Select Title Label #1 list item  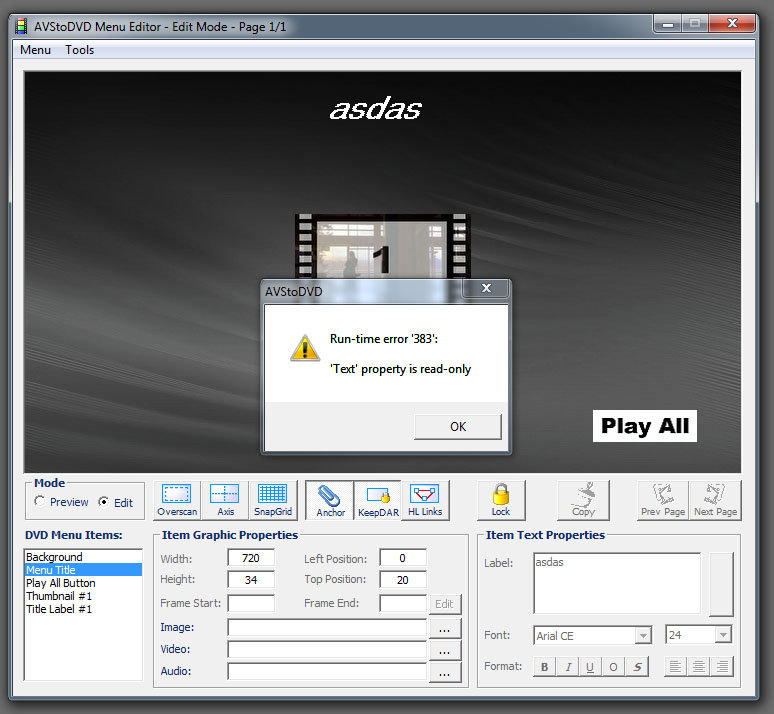pos(83,609)
